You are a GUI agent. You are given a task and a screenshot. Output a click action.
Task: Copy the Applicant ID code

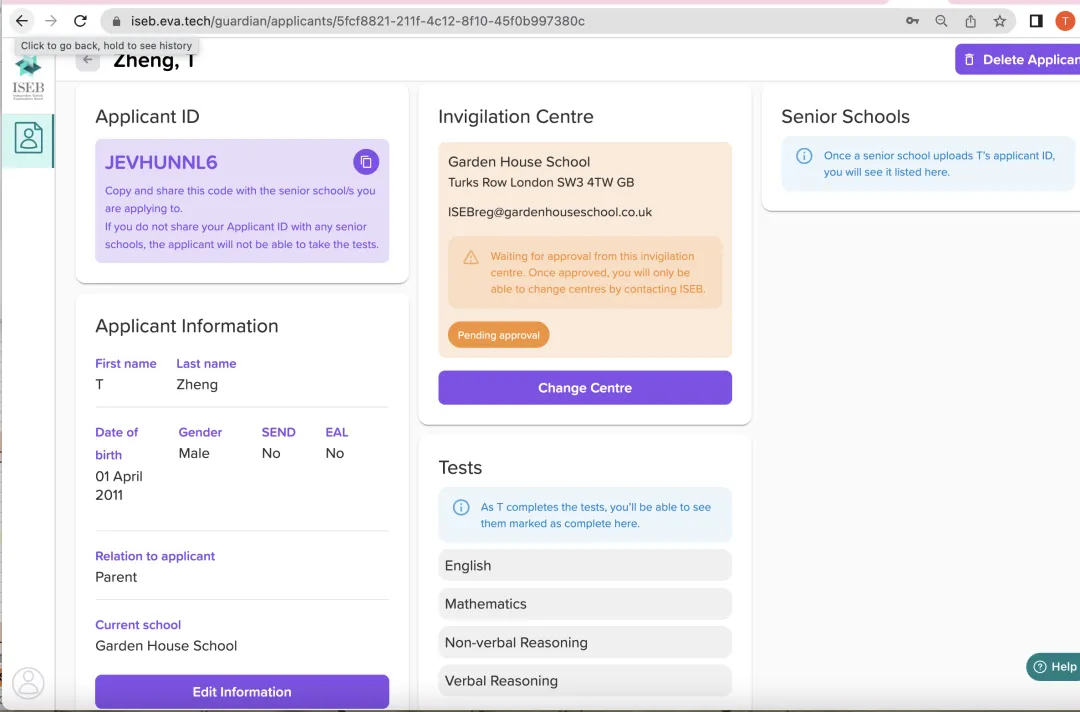pyautogui.click(x=366, y=162)
